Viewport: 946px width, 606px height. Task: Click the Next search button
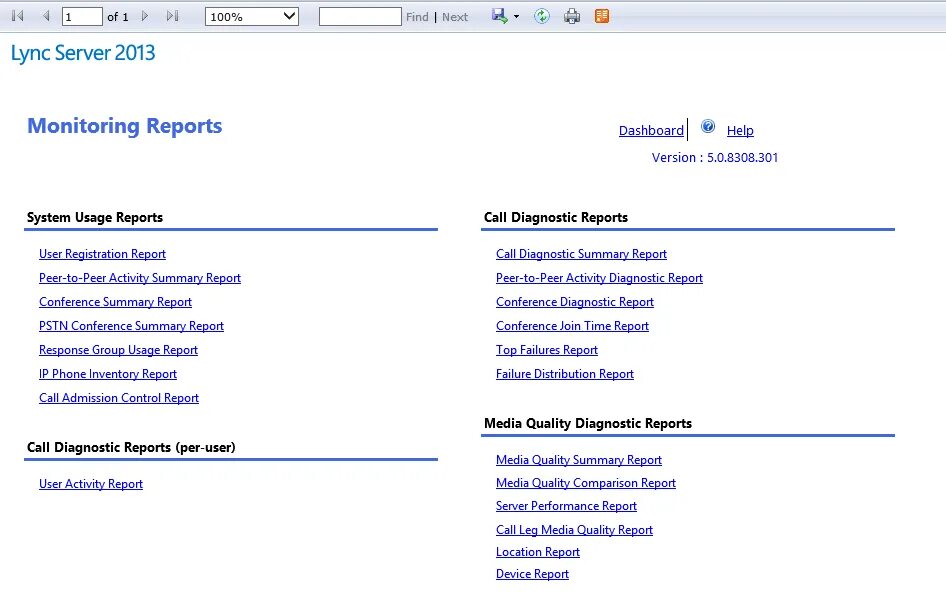coord(454,17)
